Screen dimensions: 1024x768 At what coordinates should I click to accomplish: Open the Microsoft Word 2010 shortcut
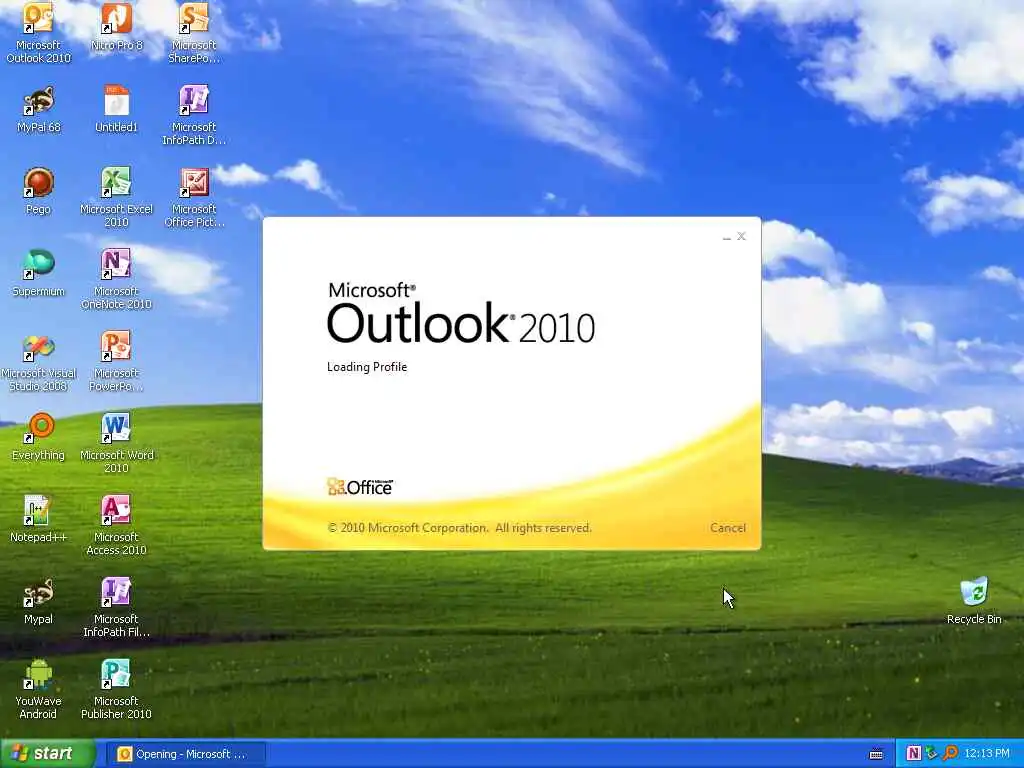116,443
